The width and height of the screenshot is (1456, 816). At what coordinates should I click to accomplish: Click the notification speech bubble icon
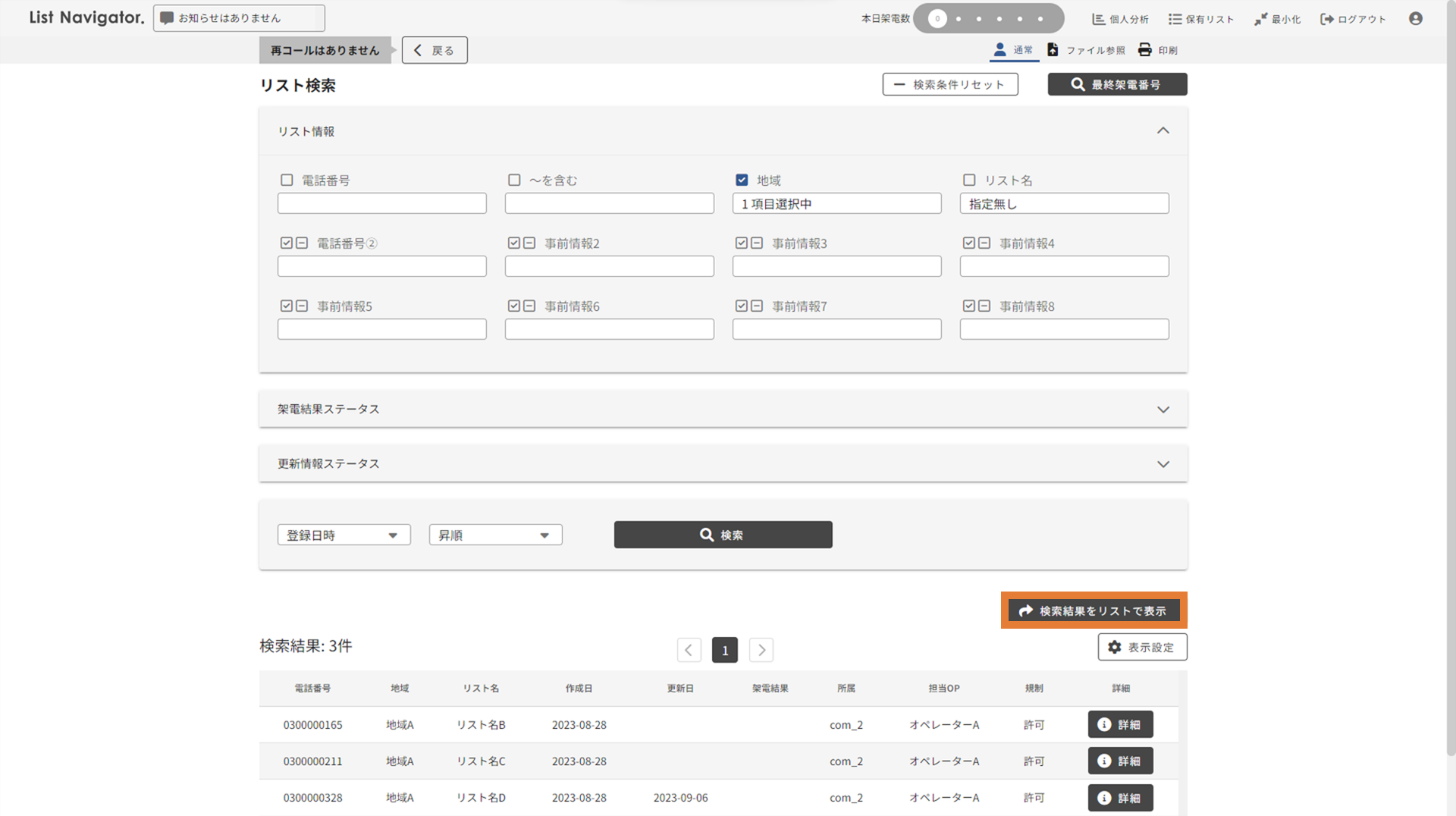[x=167, y=18]
